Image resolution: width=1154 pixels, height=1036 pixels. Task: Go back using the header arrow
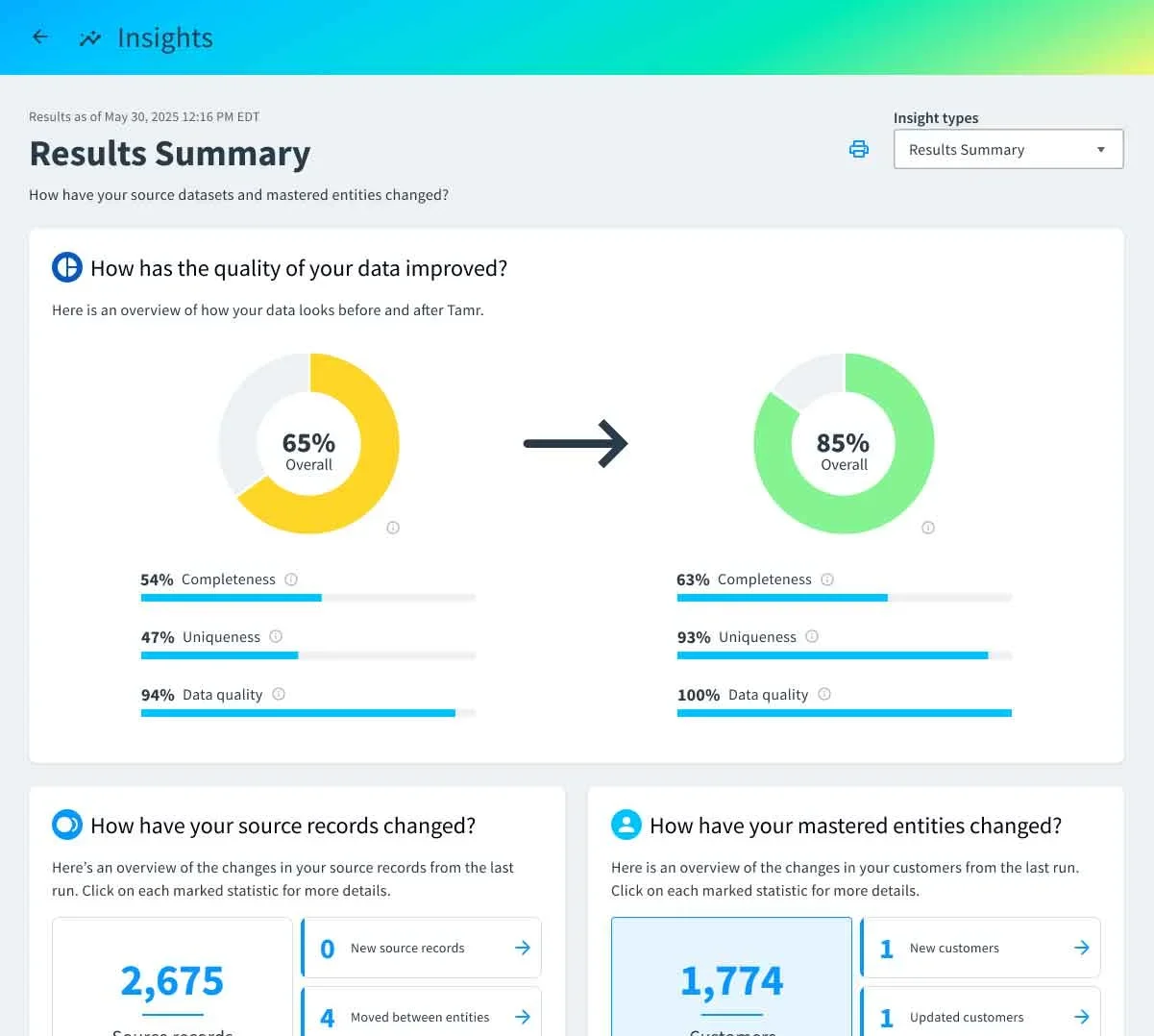(x=40, y=37)
